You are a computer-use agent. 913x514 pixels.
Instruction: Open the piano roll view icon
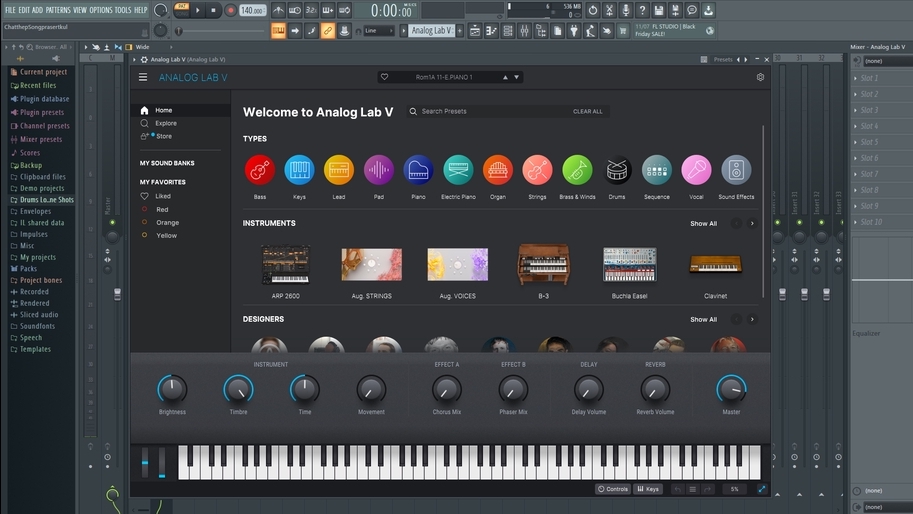(491, 31)
